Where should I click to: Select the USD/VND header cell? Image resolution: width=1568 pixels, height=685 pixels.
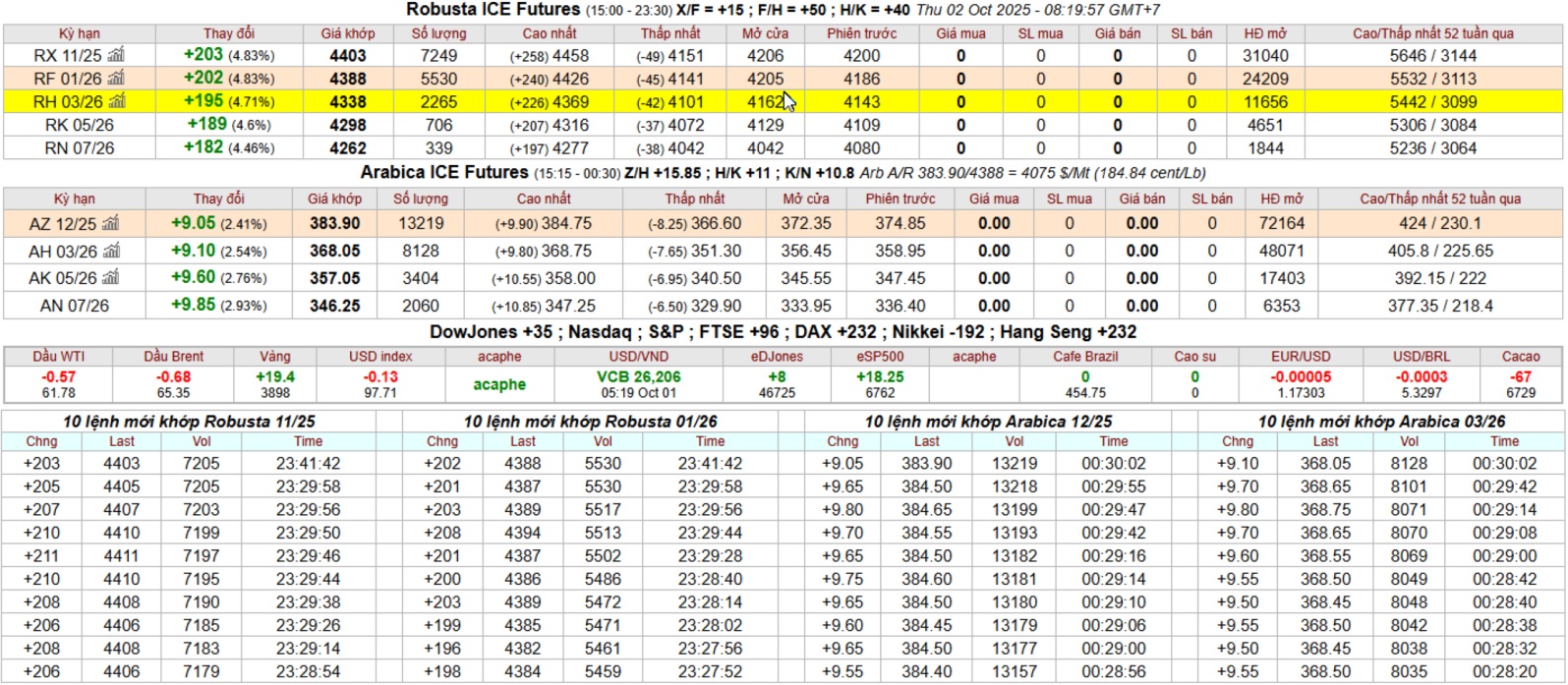click(x=638, y=357)
